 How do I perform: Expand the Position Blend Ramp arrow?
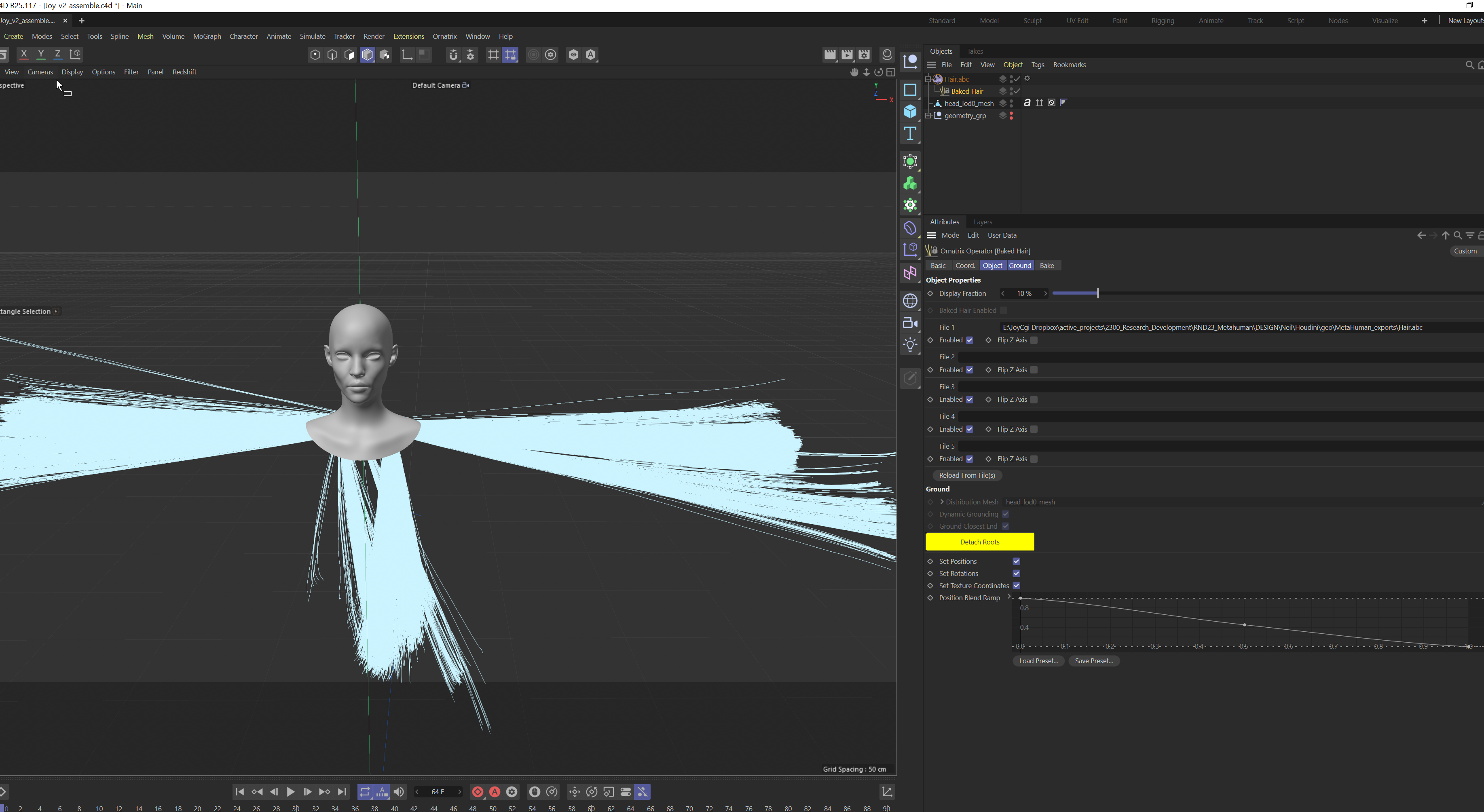coord(1009,597)
